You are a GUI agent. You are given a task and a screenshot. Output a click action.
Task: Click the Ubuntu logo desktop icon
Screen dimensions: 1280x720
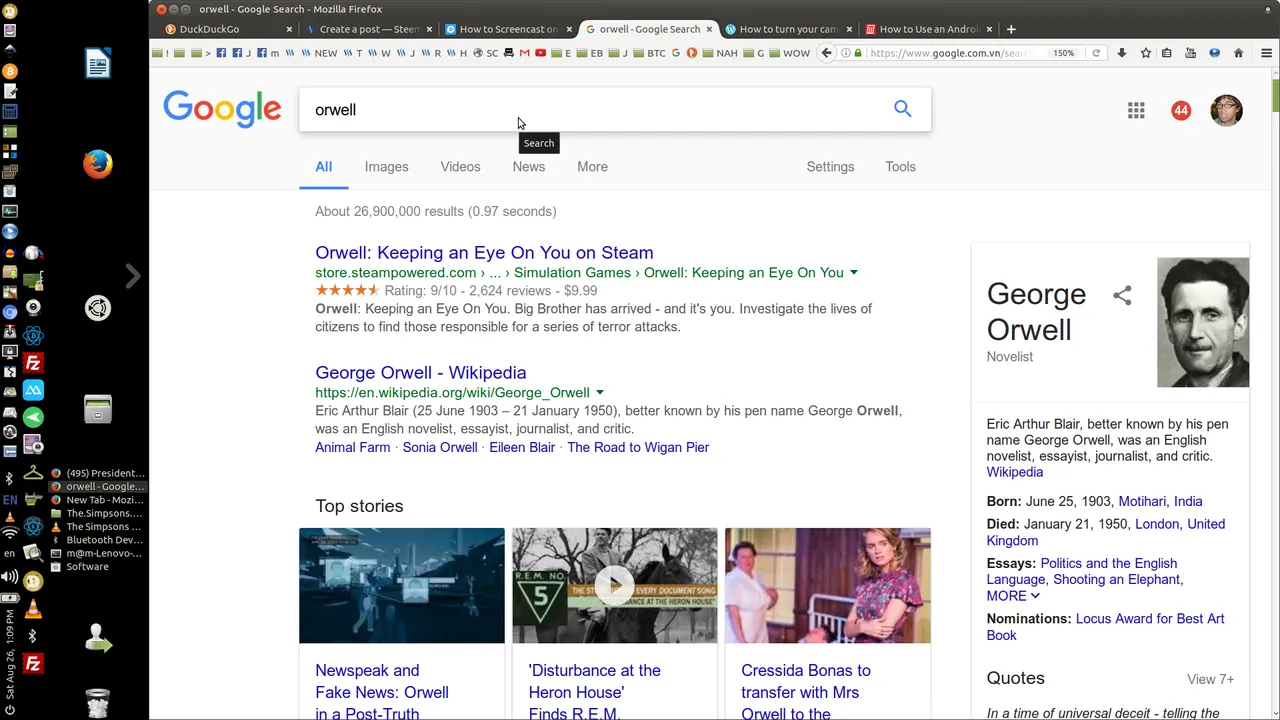(98, 308)
